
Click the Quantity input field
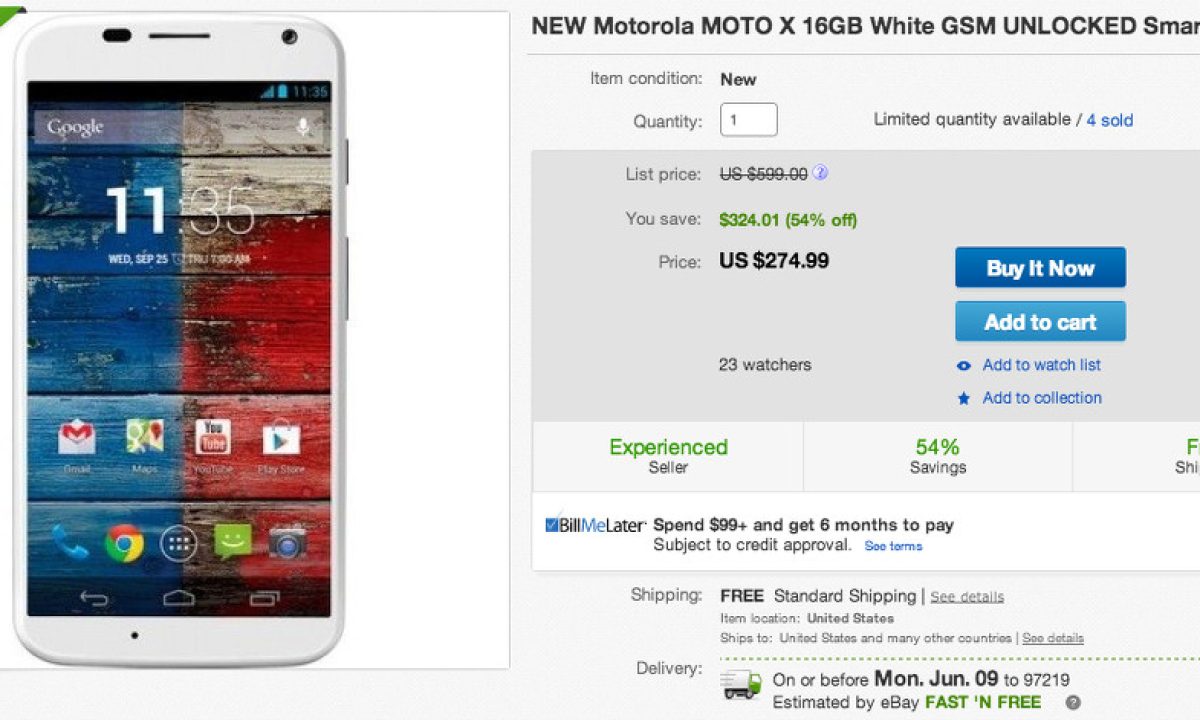(x=748, y=120)
